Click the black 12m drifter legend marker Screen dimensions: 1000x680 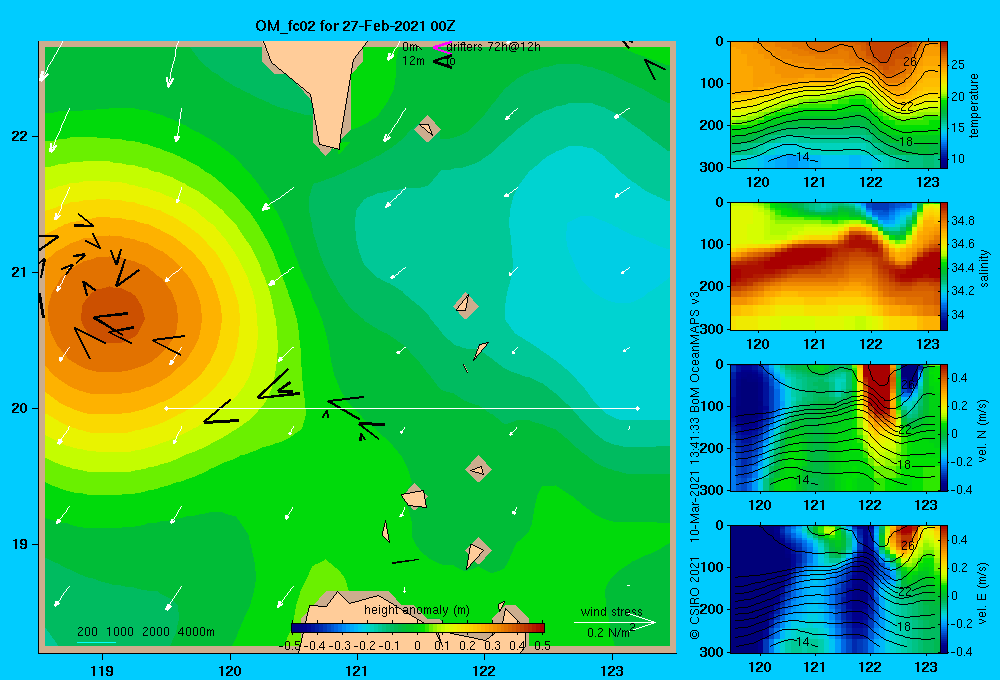coord(443,61)
